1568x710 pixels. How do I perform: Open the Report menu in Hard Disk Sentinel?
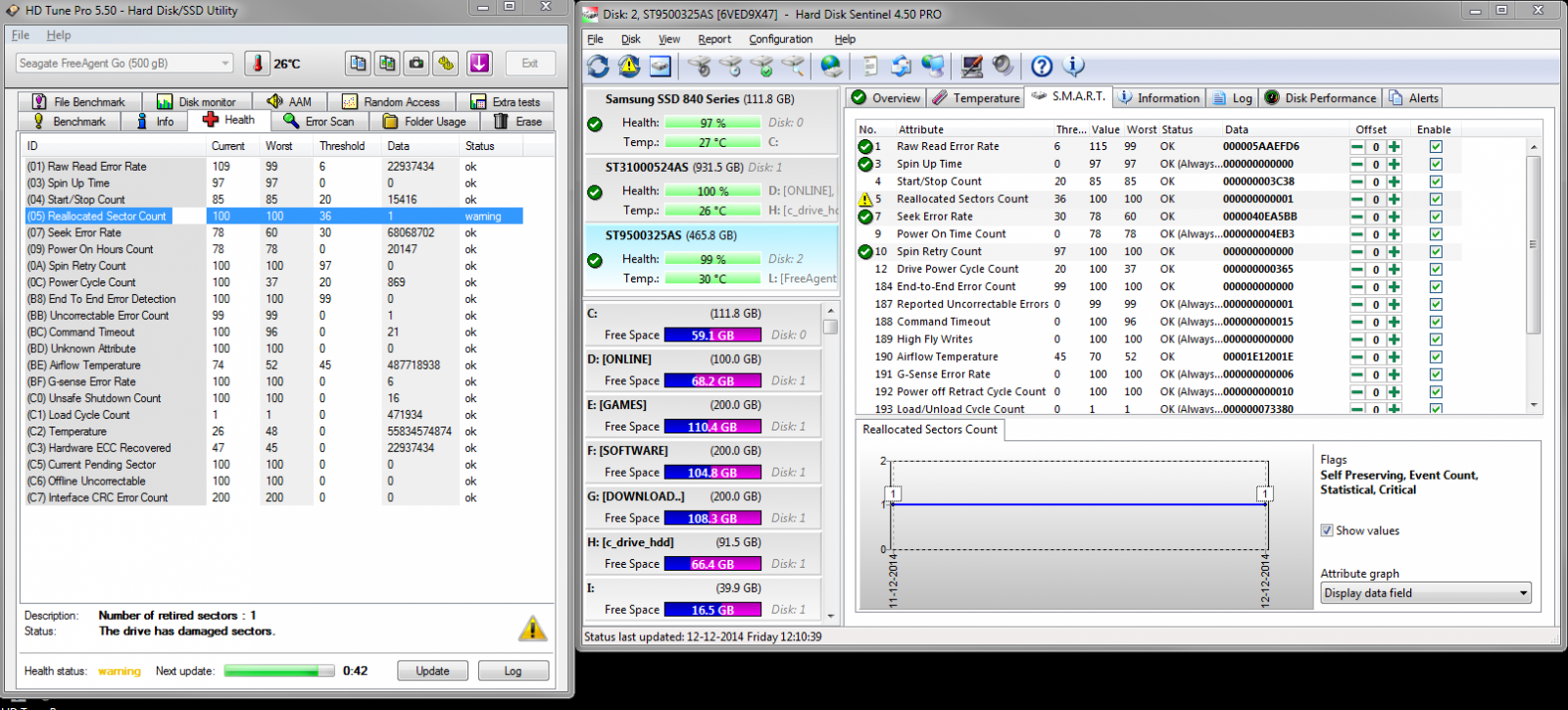click(714, 39)
